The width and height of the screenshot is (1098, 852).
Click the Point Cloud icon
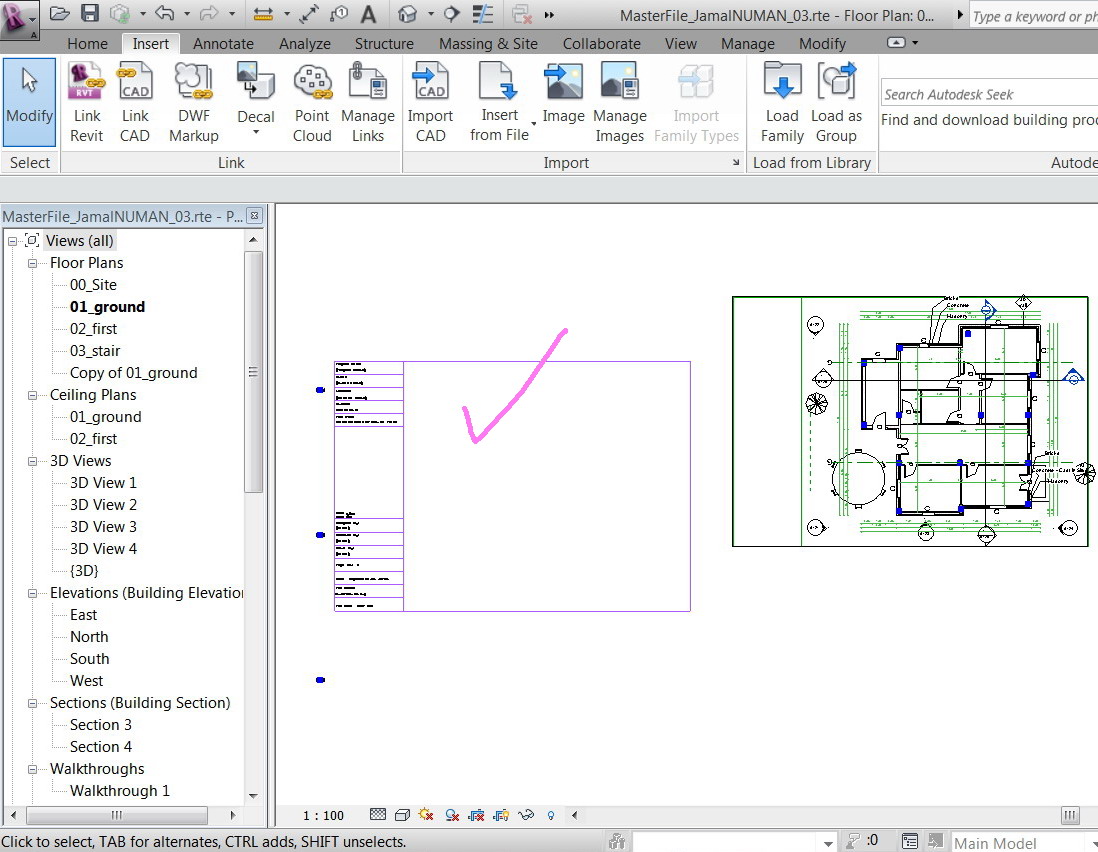pos(312,103)
